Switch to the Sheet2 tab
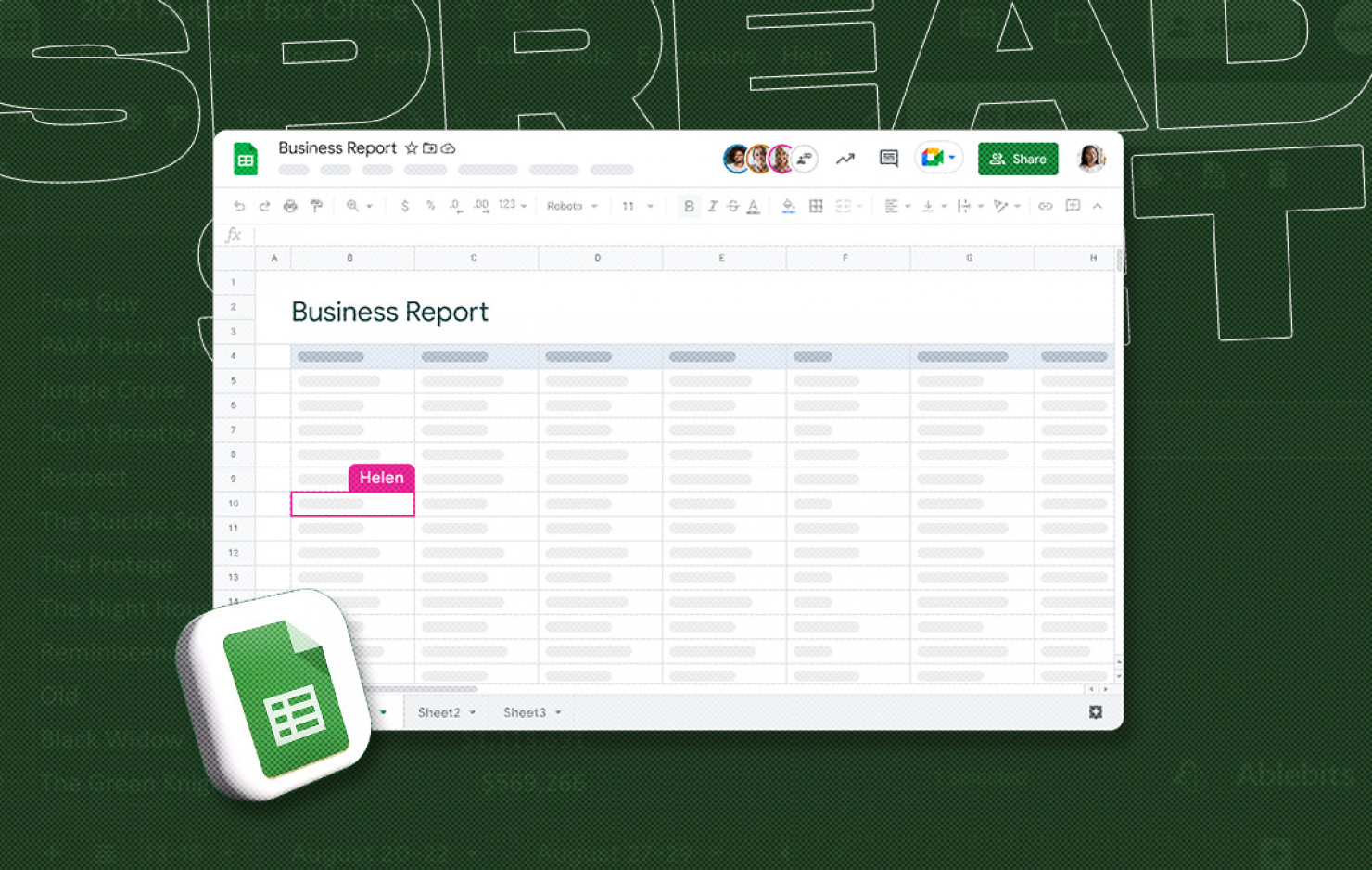 (x=438, y=712)
